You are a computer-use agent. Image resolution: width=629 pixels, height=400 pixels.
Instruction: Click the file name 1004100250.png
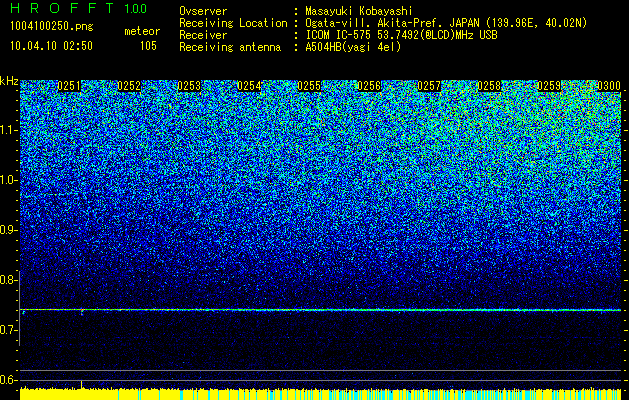click(x=52, y=27)
